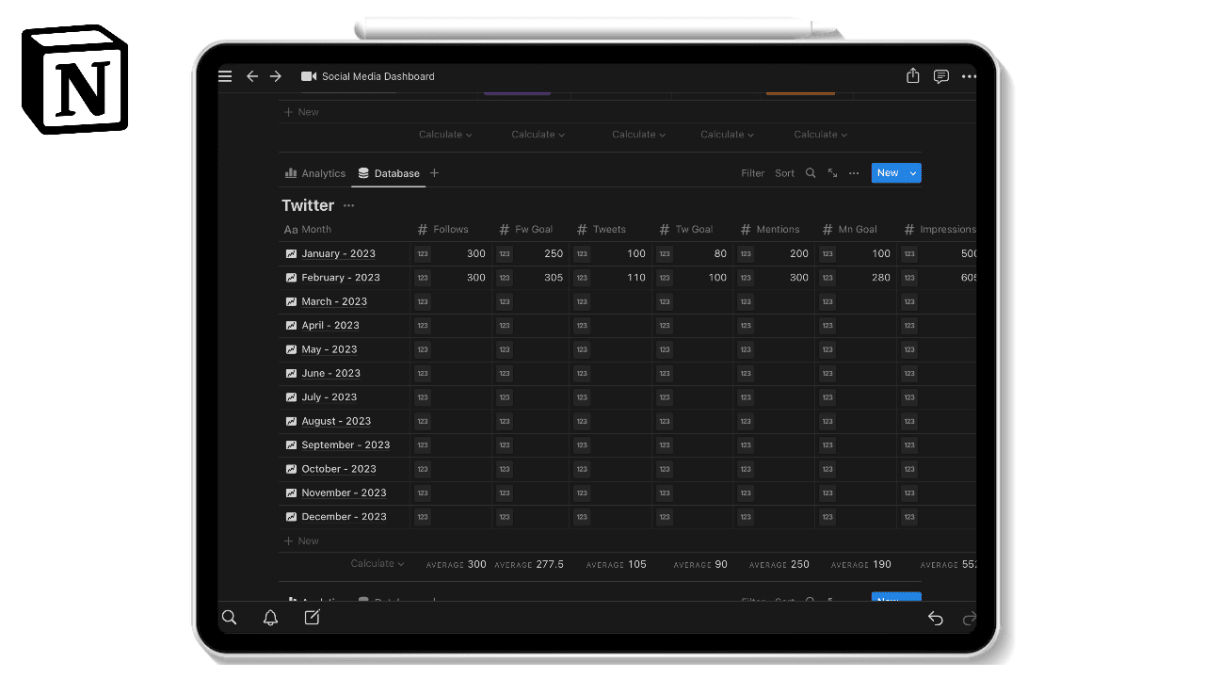Switch to the Analytics view tab
The width and height of the screenshot is (1205, 678).
click(x=315, y=173)
